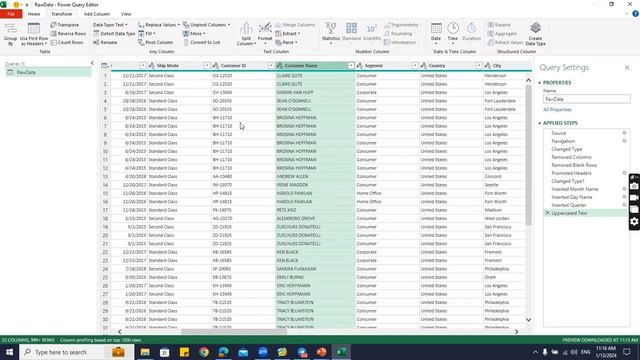The width and height of the screenshot is (640, 360).
Task: Click the Count Rows button
Action: click(x=67, y=42)
